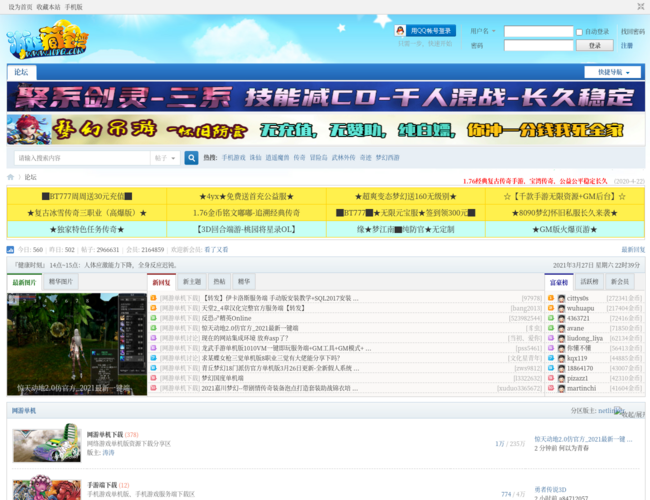Click folder icon beside 伊卡洛斯服务端 thread

point(153,298)
